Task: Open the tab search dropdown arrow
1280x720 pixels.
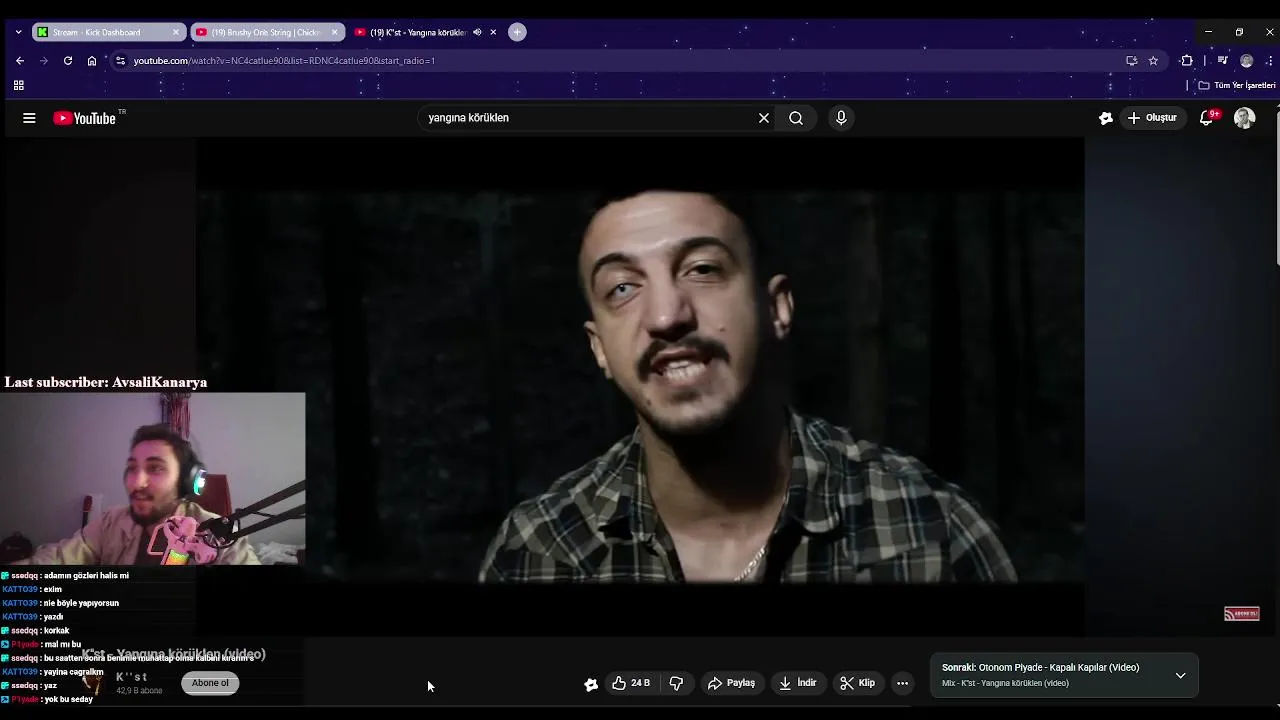Action: tap(18, 32)
